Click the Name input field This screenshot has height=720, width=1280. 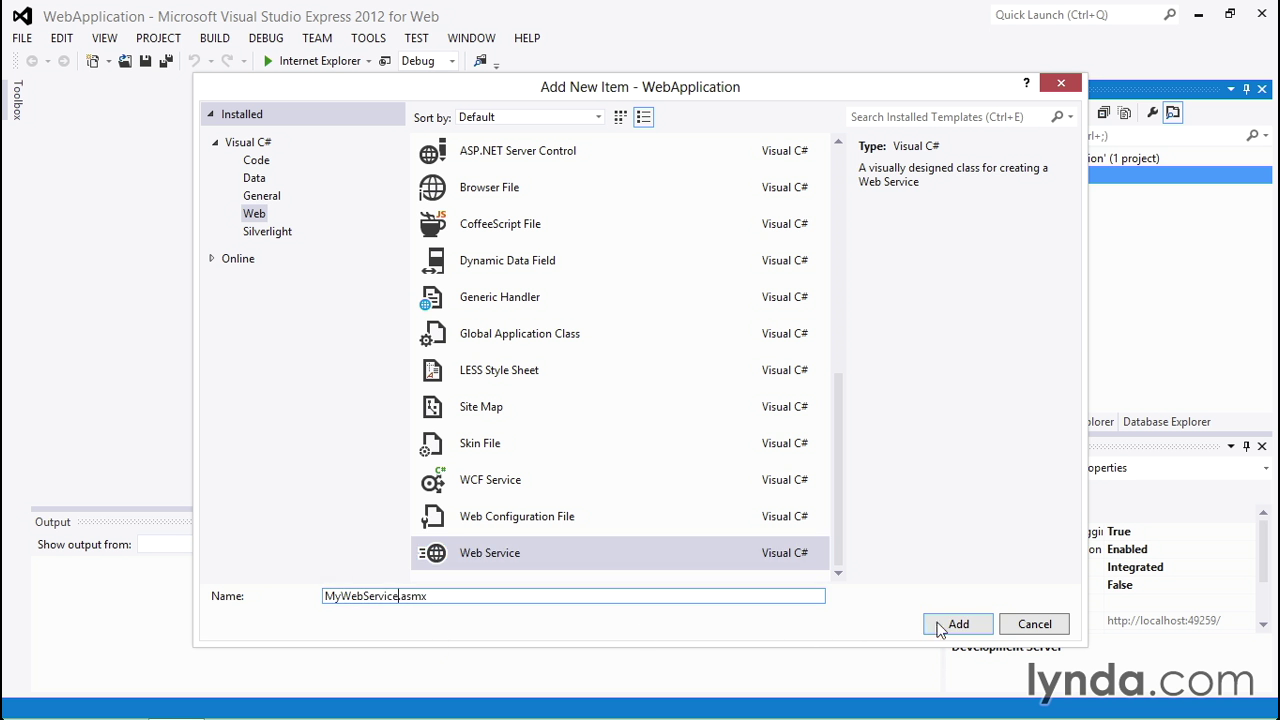tap(574, 596)
